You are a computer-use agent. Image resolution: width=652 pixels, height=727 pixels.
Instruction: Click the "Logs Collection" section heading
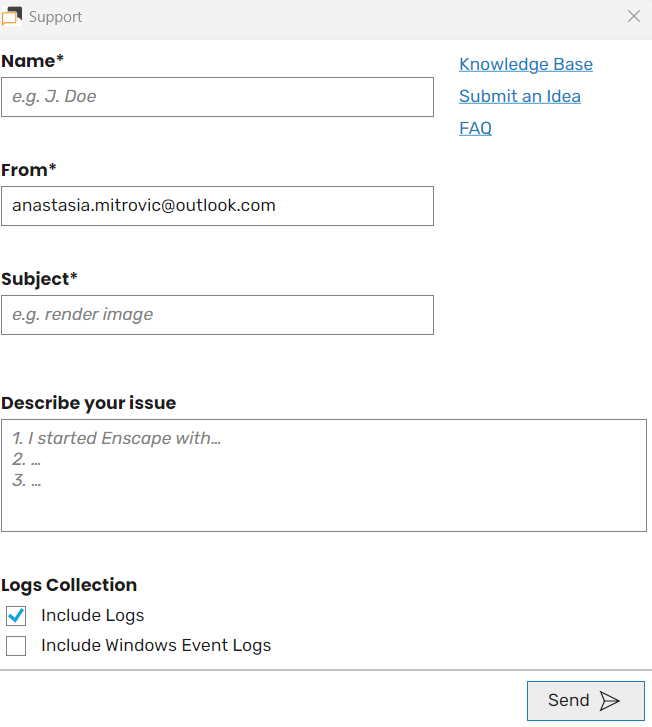point(69,585)
